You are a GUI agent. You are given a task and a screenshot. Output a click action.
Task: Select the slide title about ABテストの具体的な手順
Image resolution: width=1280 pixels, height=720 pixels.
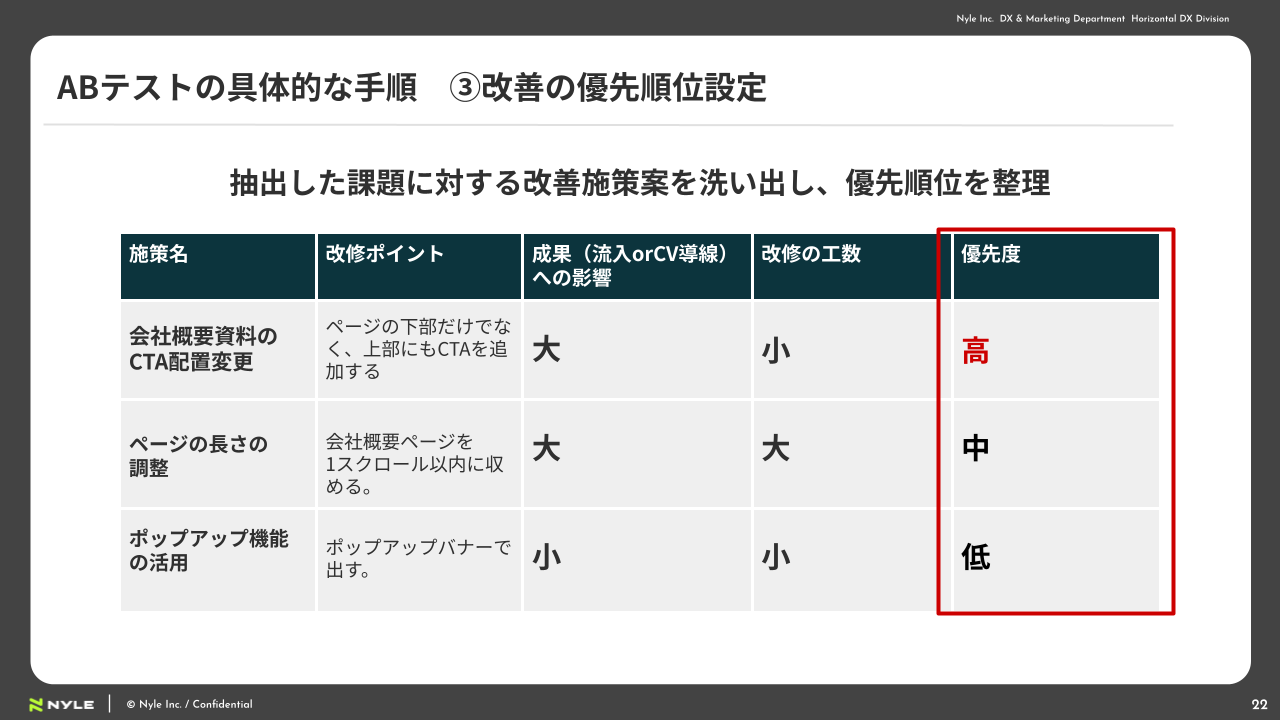pos(411,88)
